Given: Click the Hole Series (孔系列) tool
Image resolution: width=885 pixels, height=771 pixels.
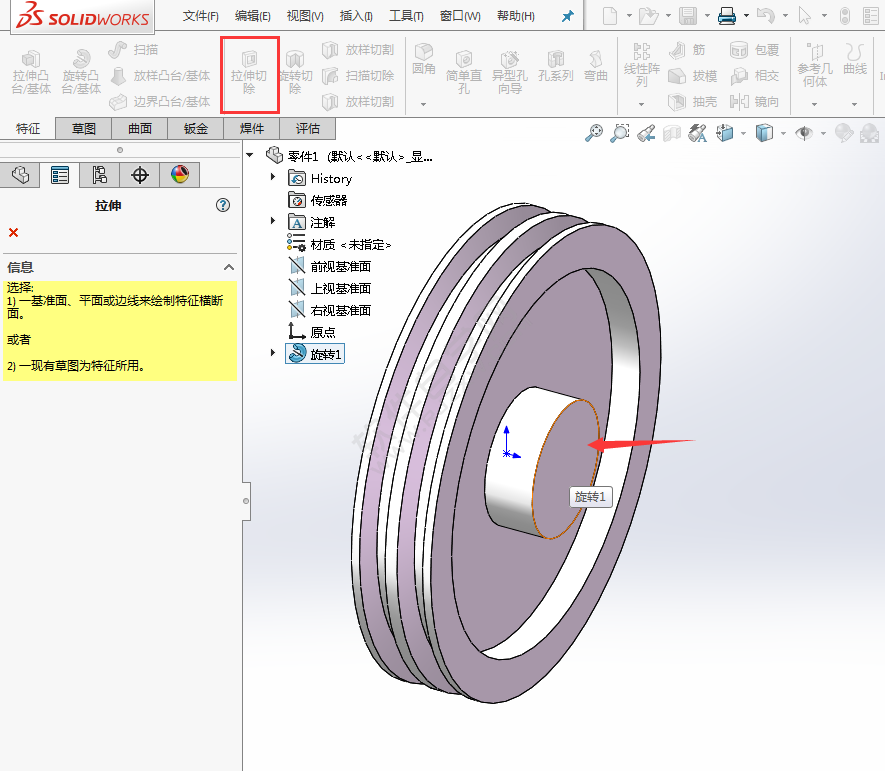Looking at the screenshot, I should 555,67.
